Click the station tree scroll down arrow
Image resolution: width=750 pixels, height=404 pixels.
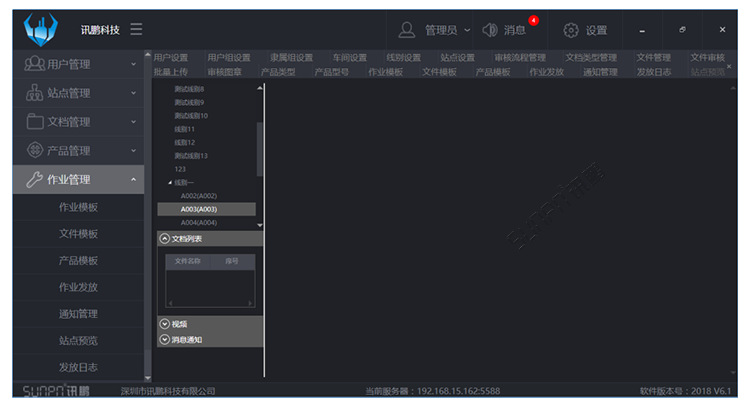coord(260,225)
